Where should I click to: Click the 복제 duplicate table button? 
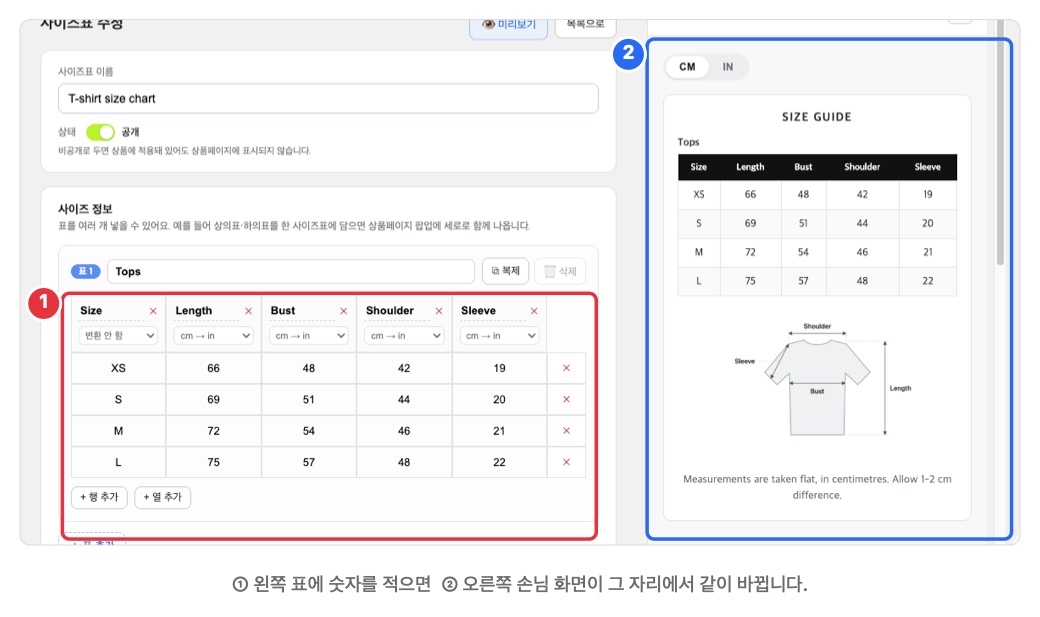(x=505, y=271)
